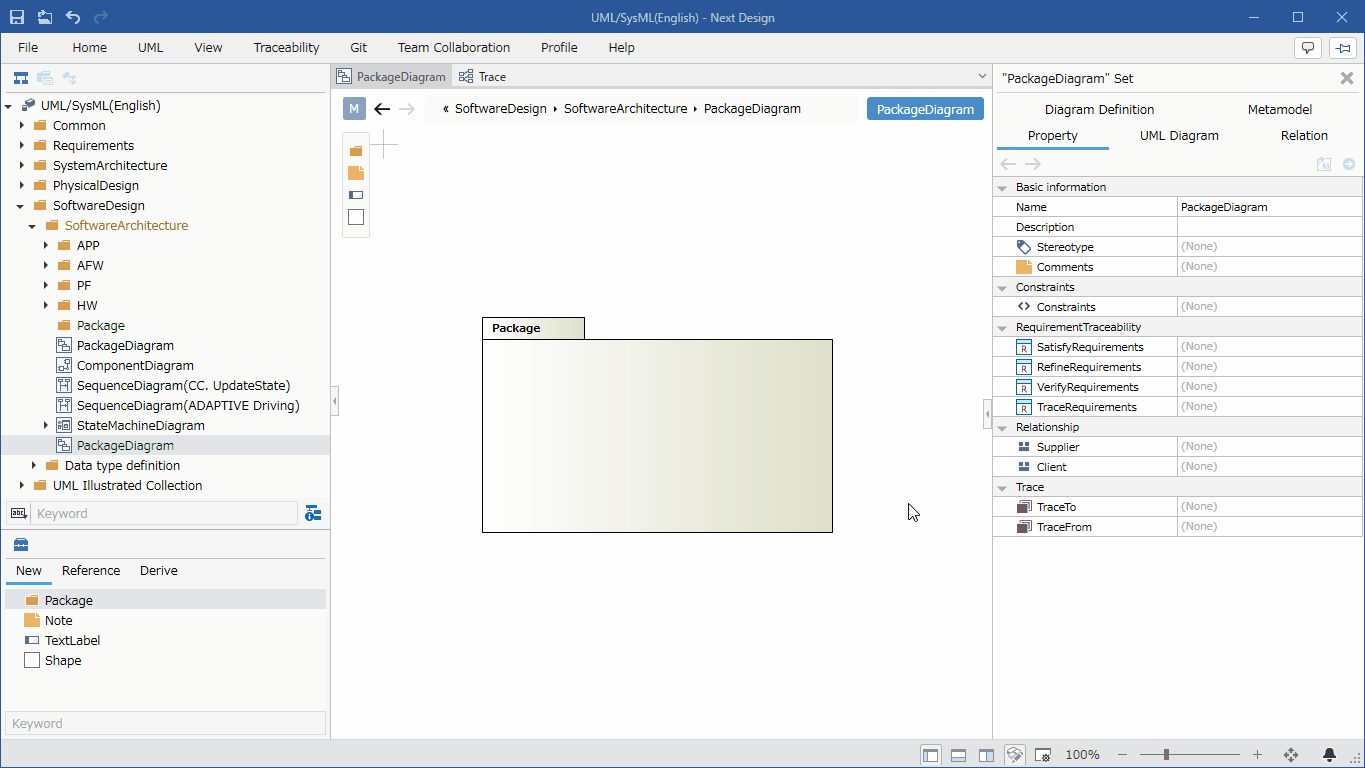Image resolution: width=1365 pixels, height=768 pixels.
Task: Open the editor tab list dropdown chevron
Action: click(982, 76)
